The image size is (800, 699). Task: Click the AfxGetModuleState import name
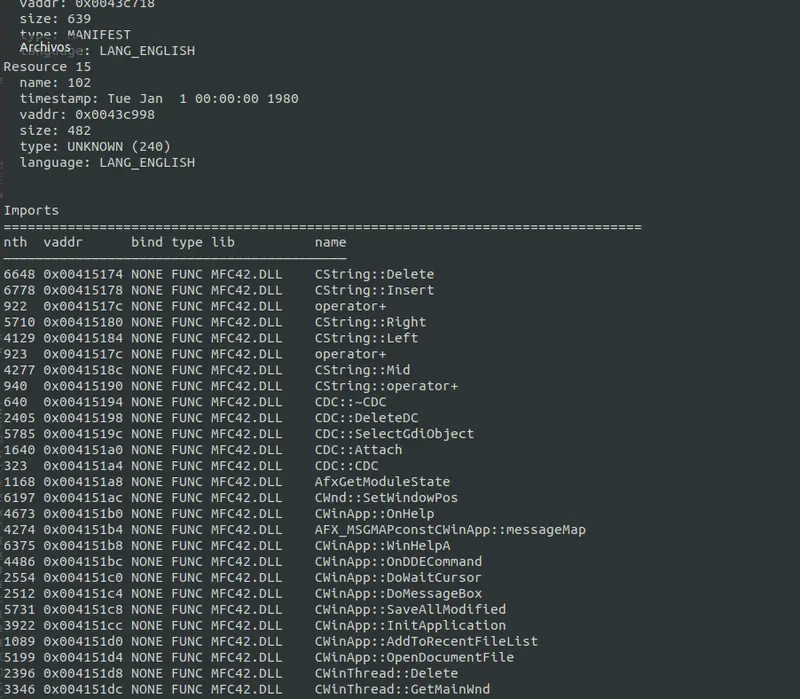[x=382, y=482]
